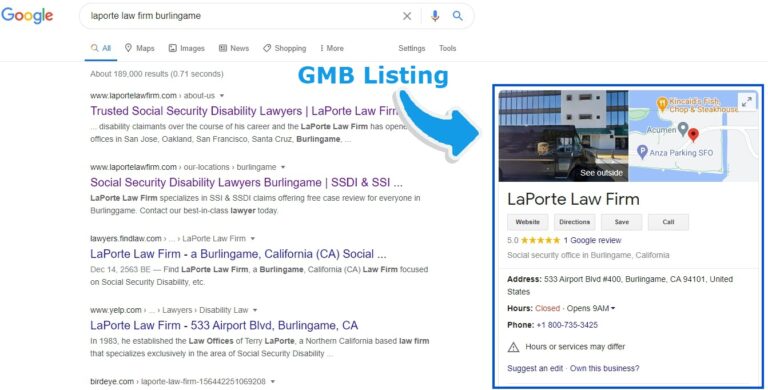
Task: Switch to the Maps tab
Action: coord(140,48)
